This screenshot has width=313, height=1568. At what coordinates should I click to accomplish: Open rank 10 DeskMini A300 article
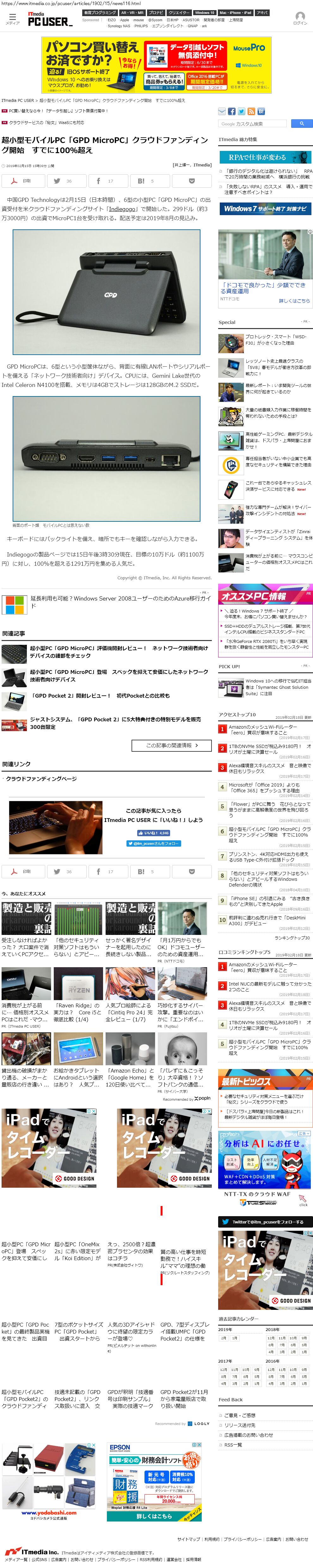pos(267,921)
